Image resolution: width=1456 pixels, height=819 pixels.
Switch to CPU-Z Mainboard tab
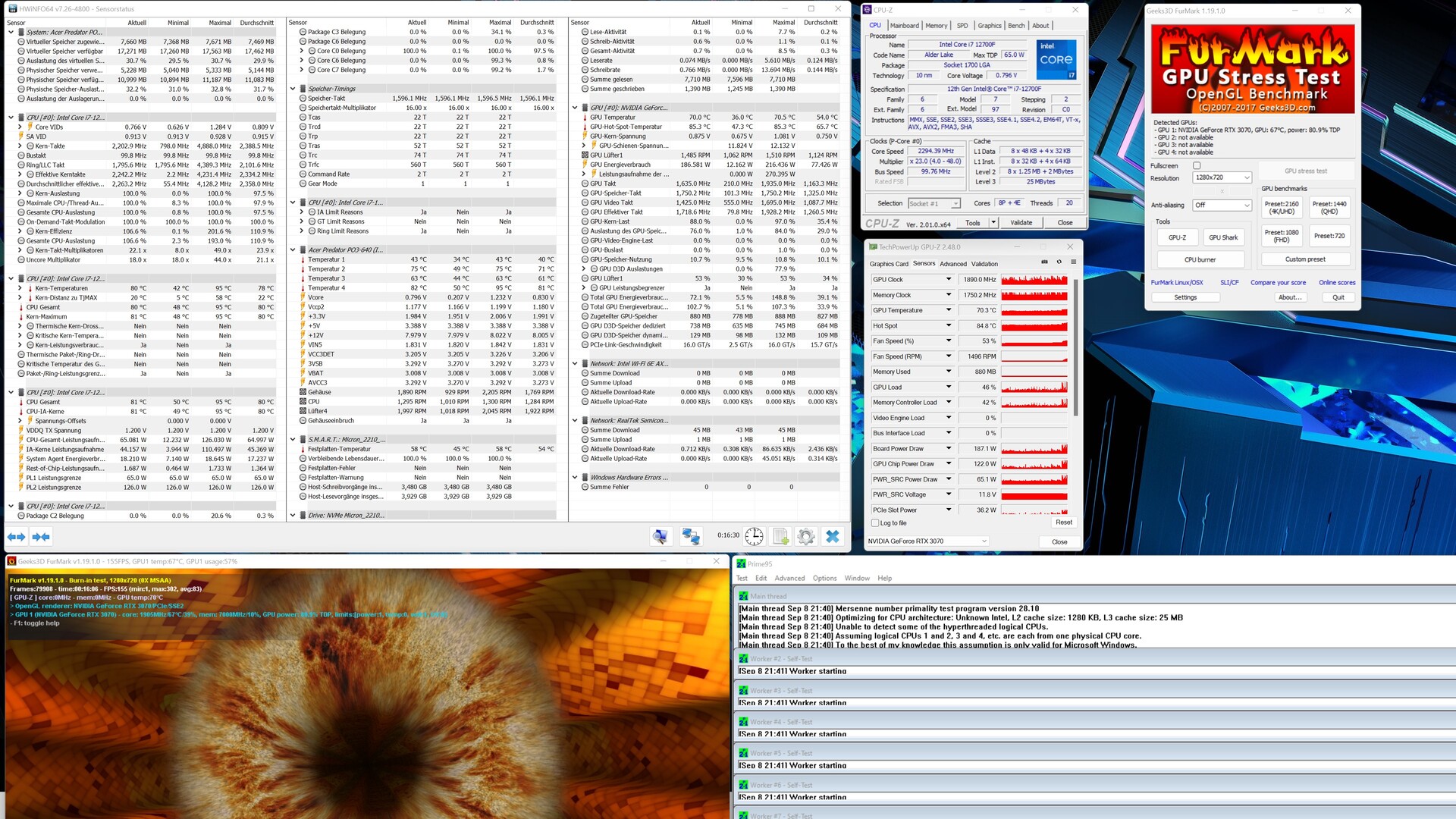[904, 25]
